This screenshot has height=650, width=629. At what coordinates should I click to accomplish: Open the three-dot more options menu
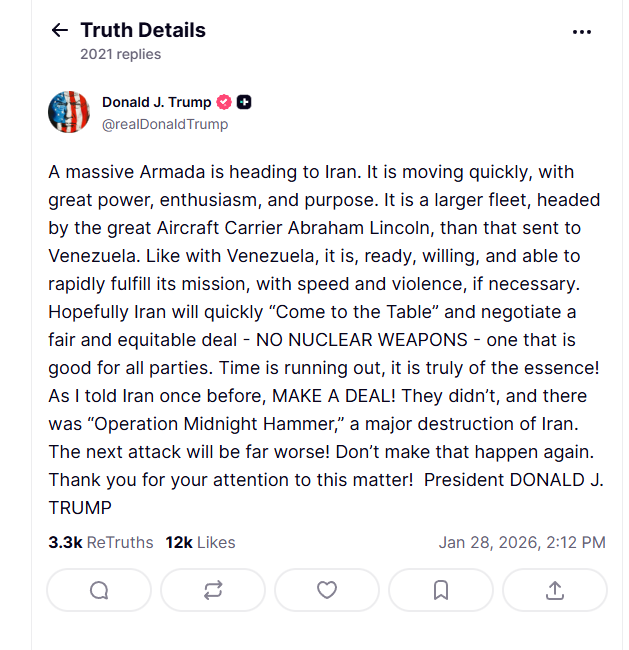[582, 32]
